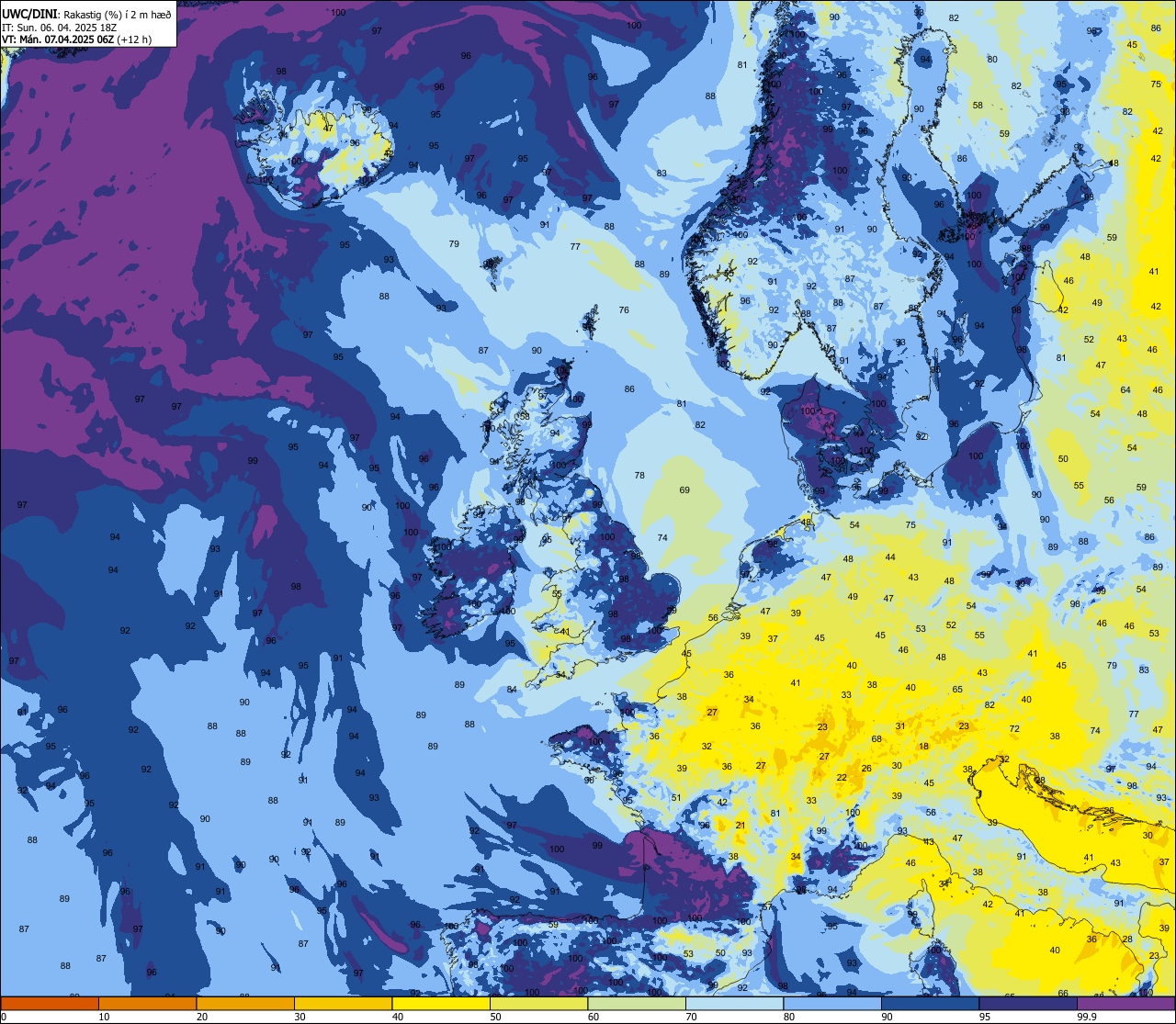Click the 51 humidity value on the map
This screenshot has height=1024, width=1176.
[x=676, y=797]
